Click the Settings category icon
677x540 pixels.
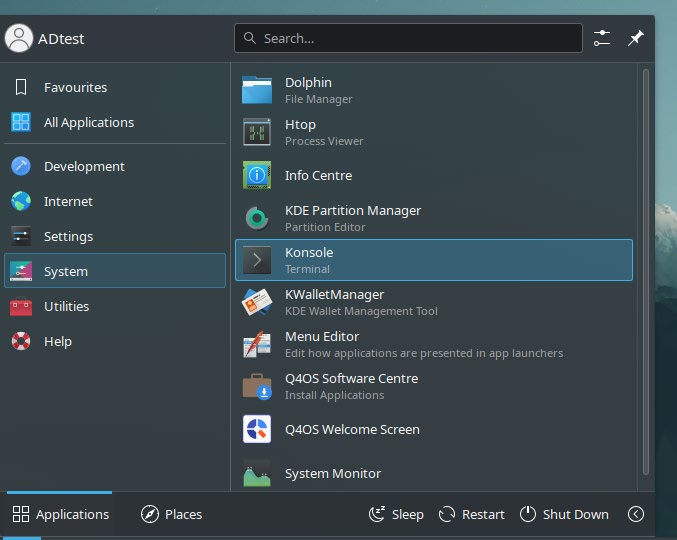(x=21, y=236)
